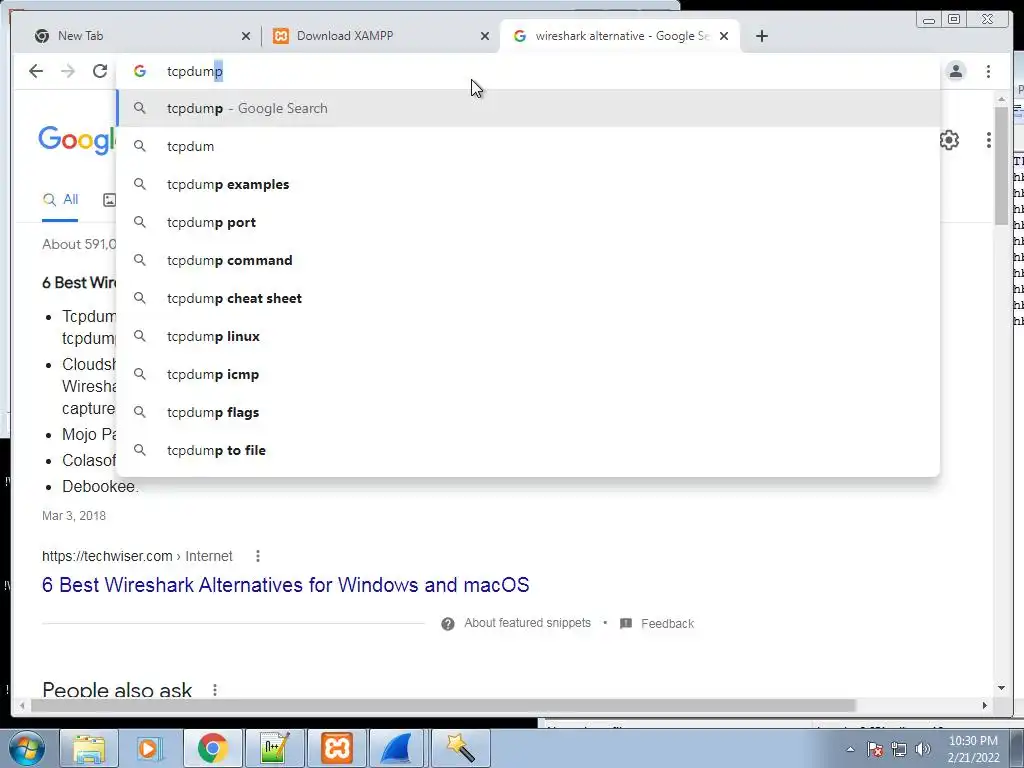Viewport: 1024px width, 768px height.
Task: Click the Debookee list item
Action: tap(100, 487)
